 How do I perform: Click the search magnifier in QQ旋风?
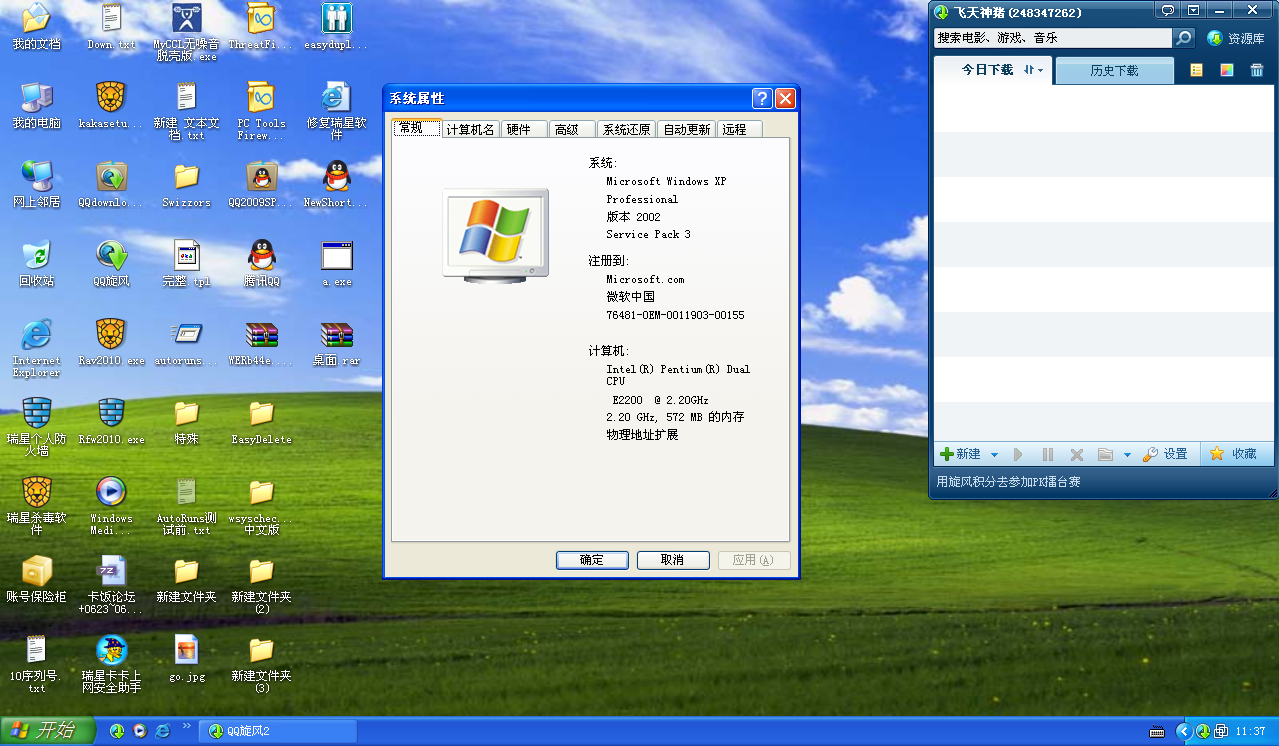(1184, 38)
